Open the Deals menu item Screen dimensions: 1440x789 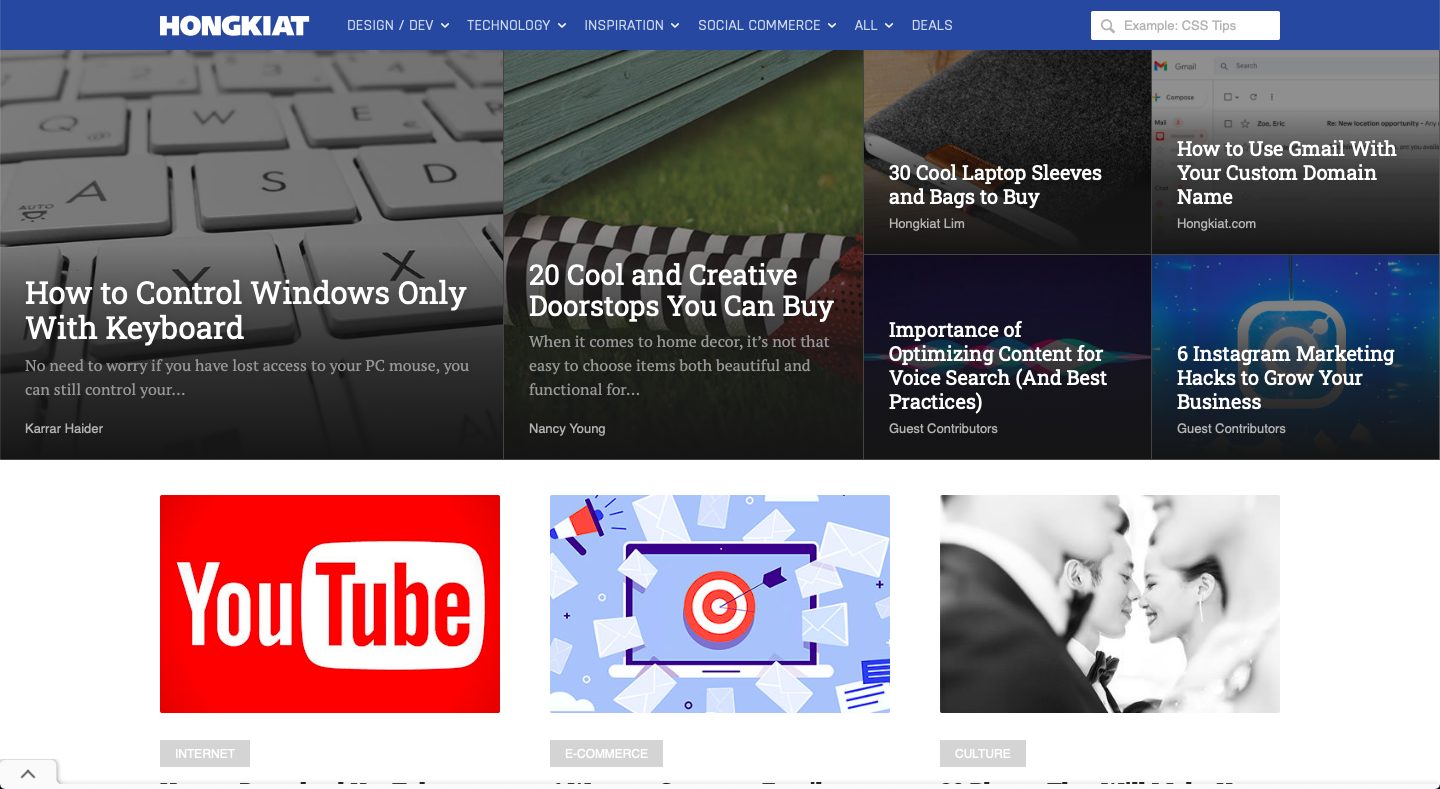pos(932,25)
